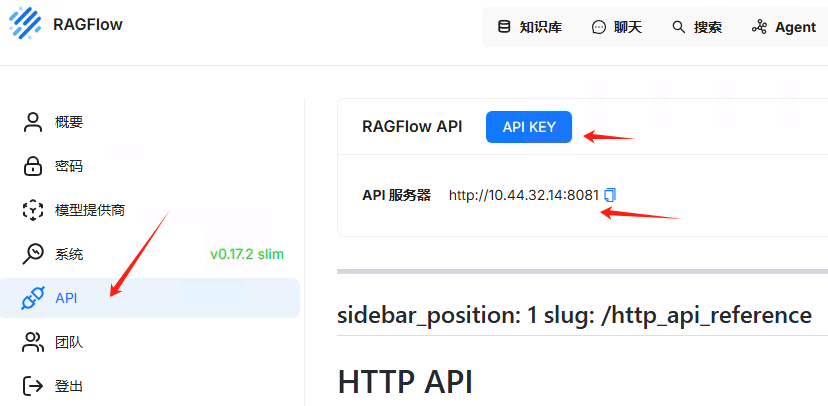Viewport: 828px width, 406px height.
Task: Open the 搜索 tab
Action: tap(698, 27)
